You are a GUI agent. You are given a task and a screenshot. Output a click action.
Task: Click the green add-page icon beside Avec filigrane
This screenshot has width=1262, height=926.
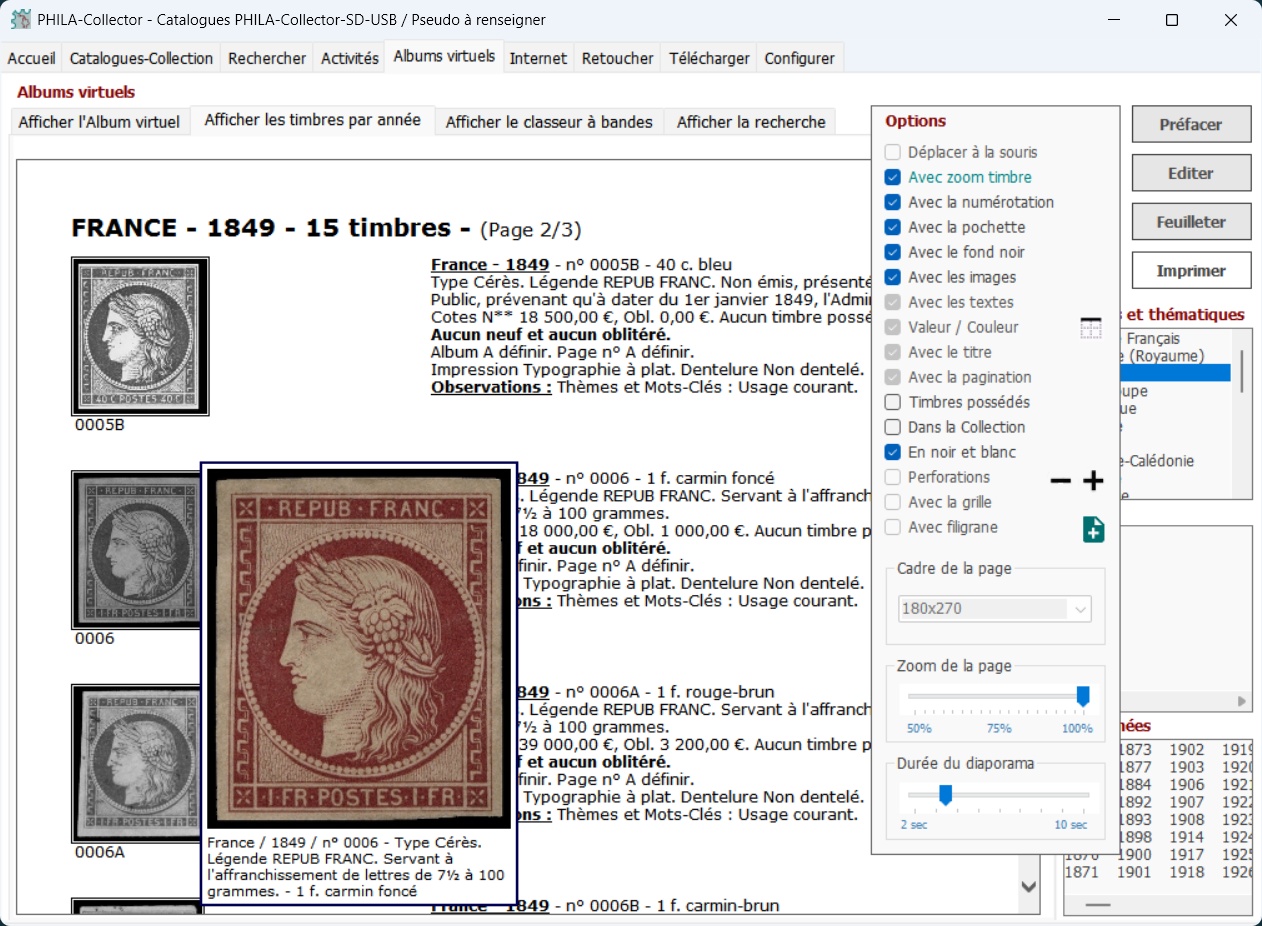(1094, 529)
